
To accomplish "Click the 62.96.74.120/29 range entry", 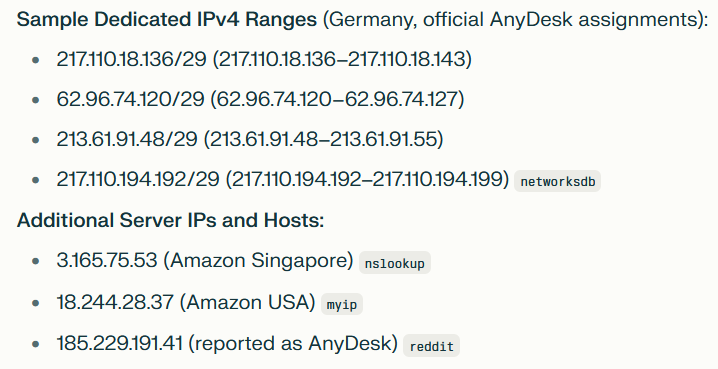I will tap(260, 99).
